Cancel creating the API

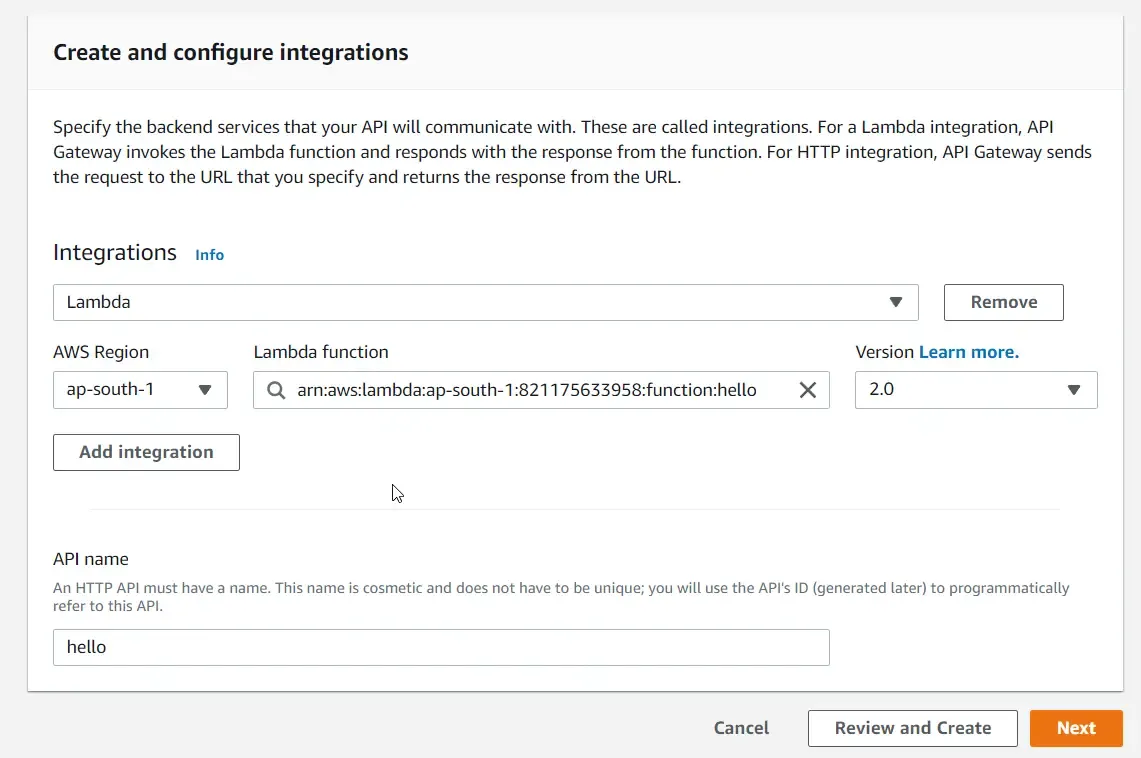pos(741,728)
